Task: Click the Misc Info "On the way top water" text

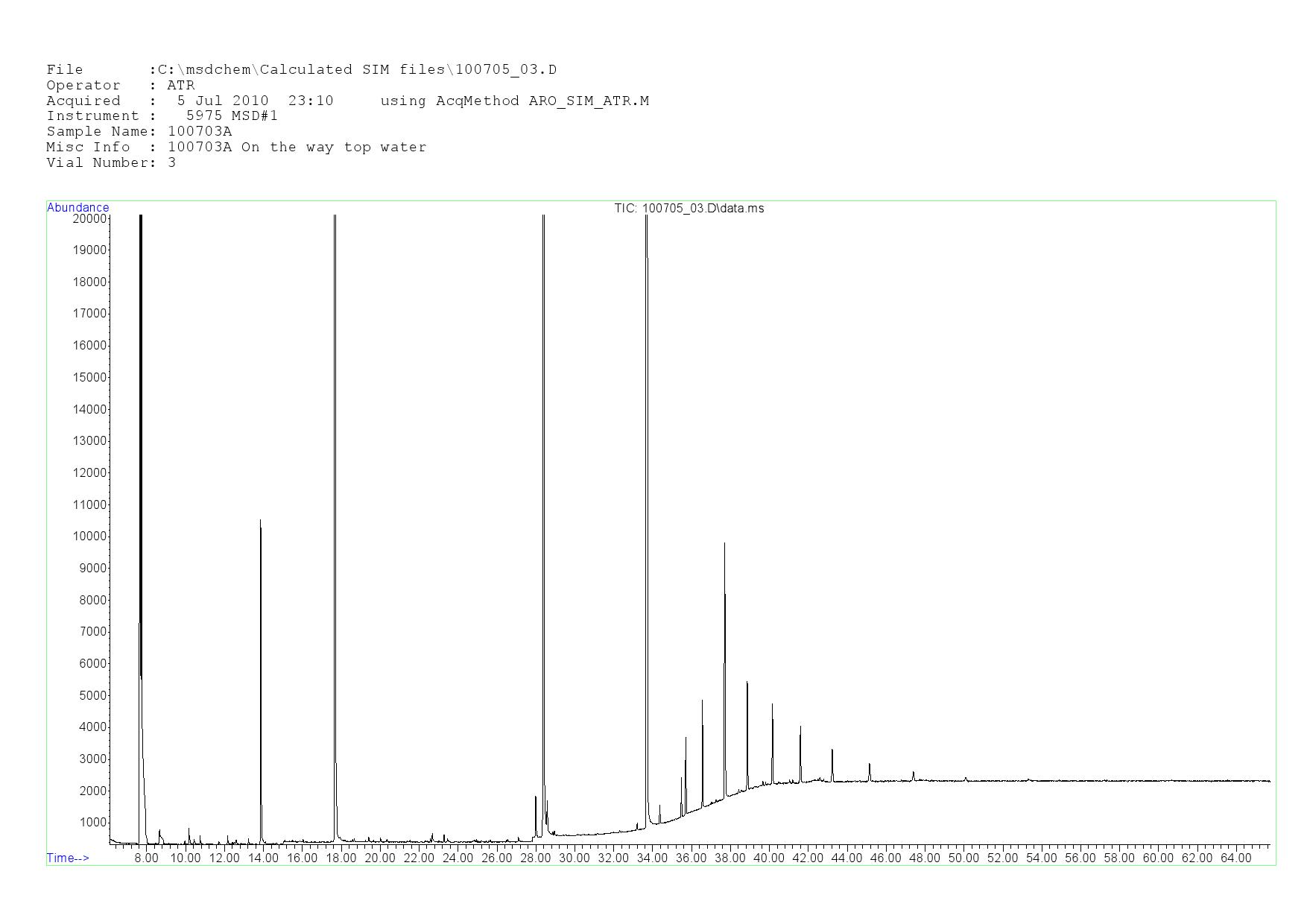Action: coord(333,148)
